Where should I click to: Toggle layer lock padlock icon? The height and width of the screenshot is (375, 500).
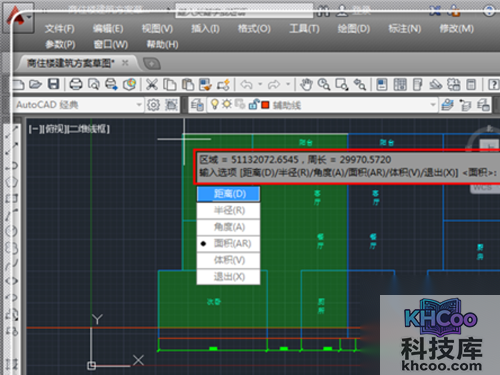pos(253,104)
